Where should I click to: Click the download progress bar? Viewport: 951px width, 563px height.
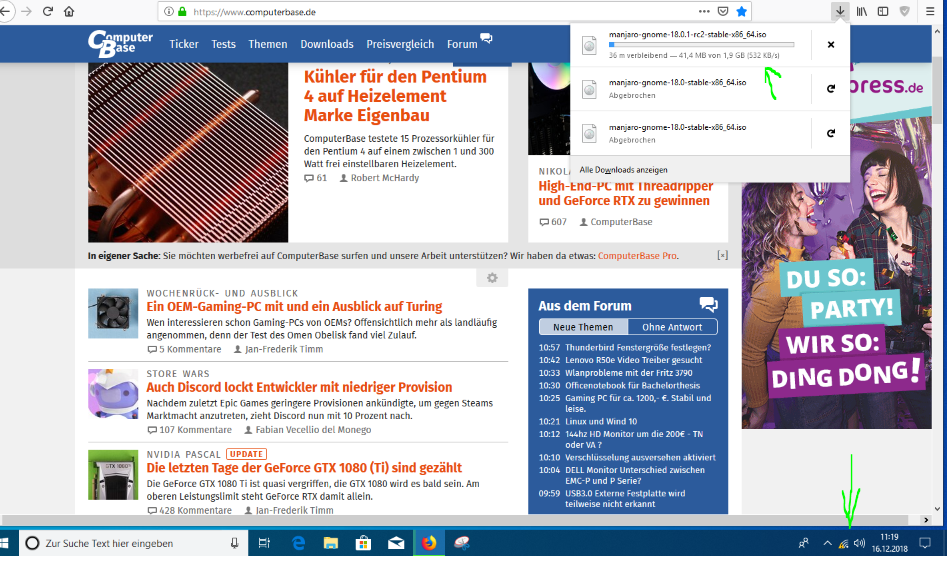[701, 45]
